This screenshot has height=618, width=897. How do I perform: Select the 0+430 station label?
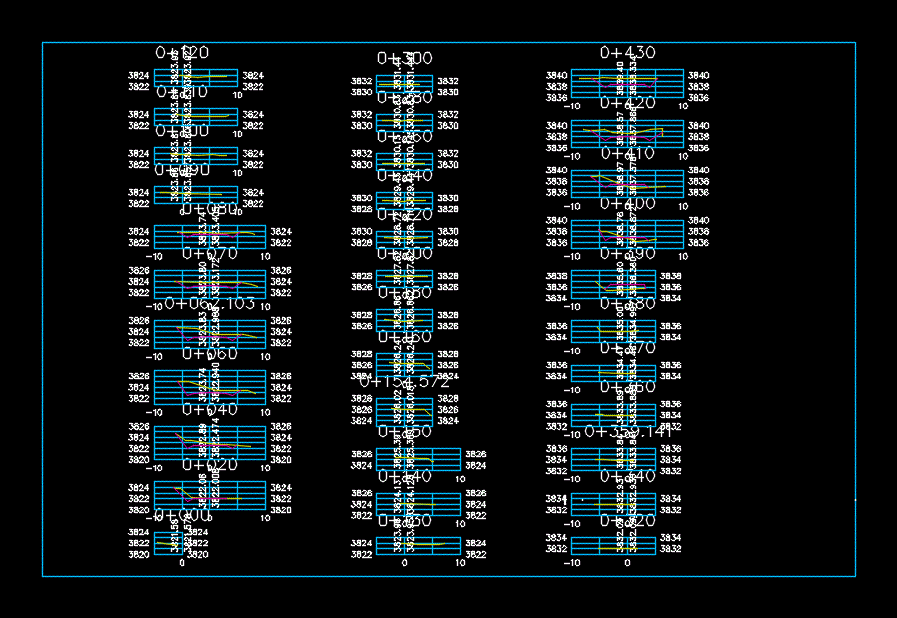coord(628,53)
